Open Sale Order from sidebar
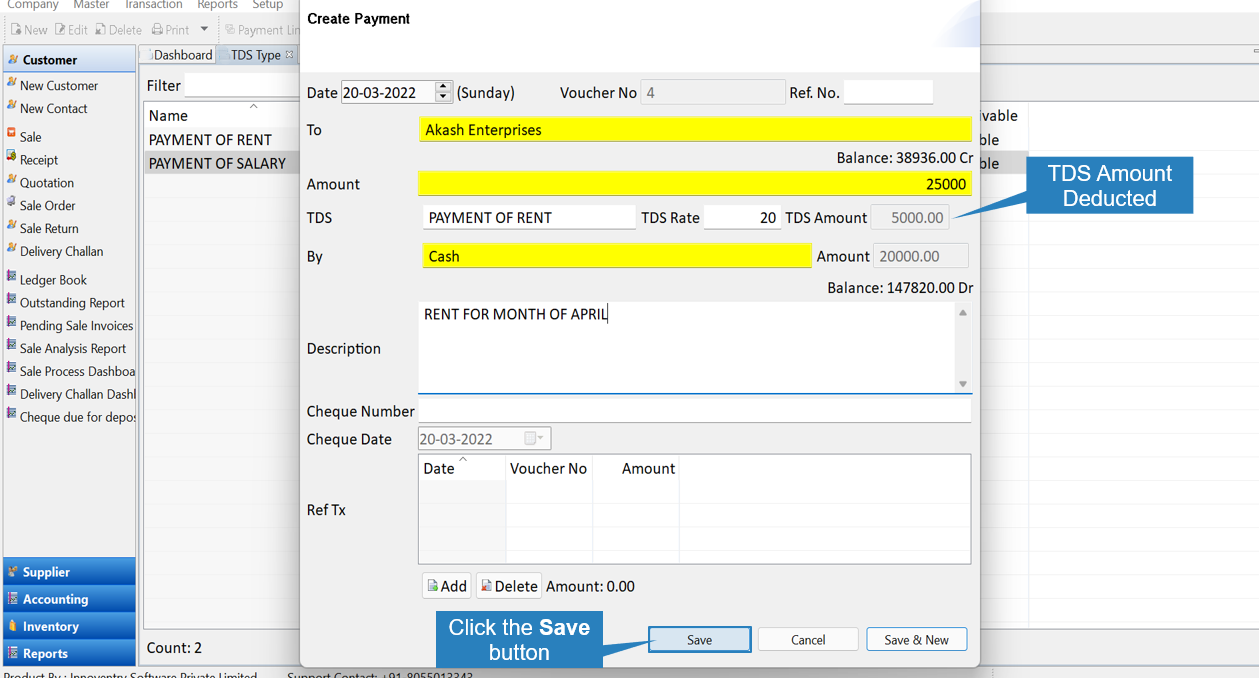 47,206
